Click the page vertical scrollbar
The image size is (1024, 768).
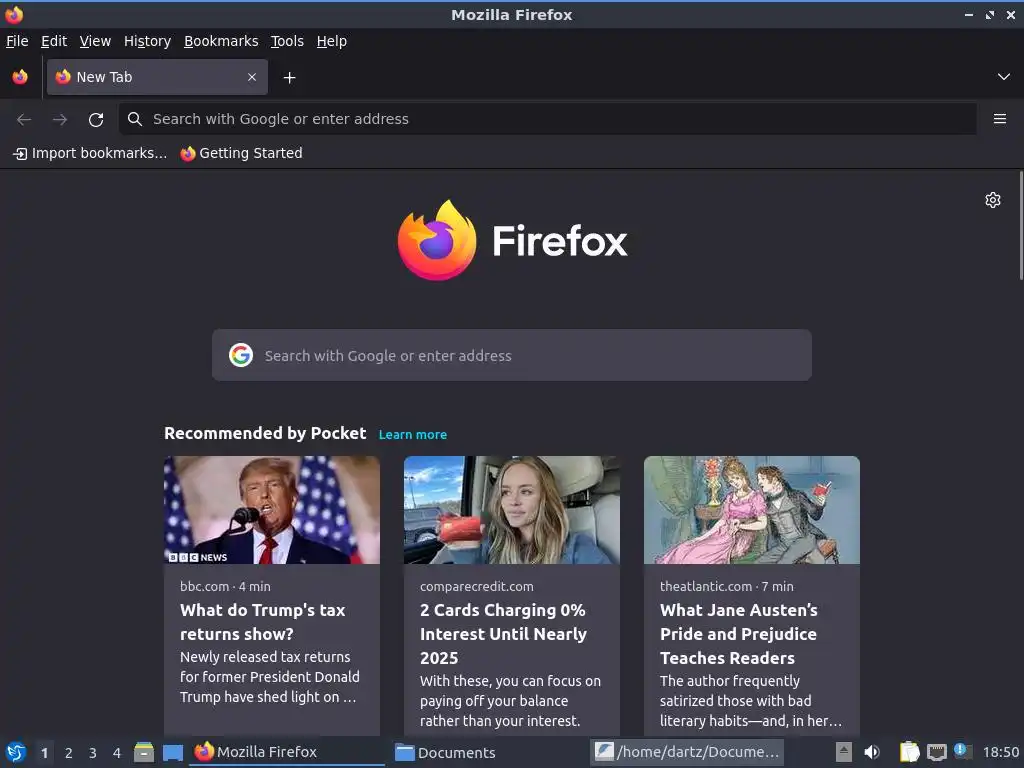pyautogui.click(x=1021, y=226)
